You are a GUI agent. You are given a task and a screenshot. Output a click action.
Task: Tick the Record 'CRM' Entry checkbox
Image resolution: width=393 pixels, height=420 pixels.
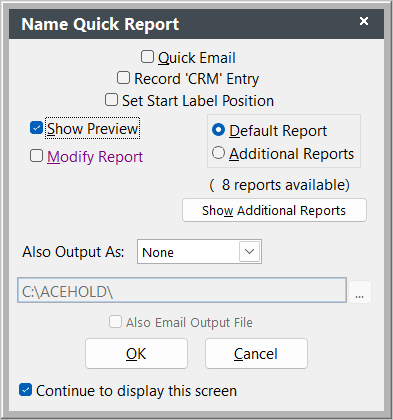pos(123,78)
